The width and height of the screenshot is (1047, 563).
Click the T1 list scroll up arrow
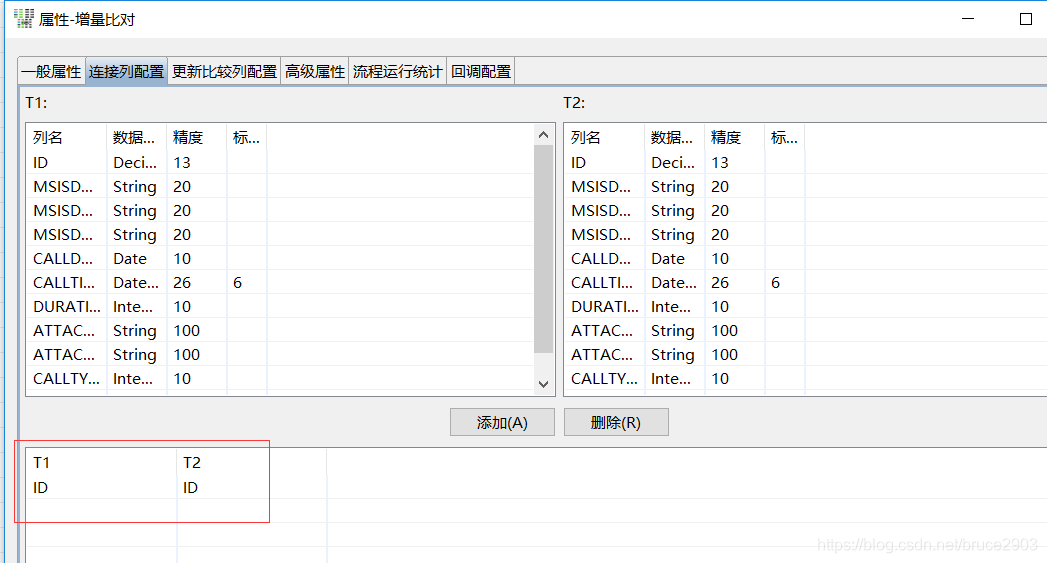(544, 135)
